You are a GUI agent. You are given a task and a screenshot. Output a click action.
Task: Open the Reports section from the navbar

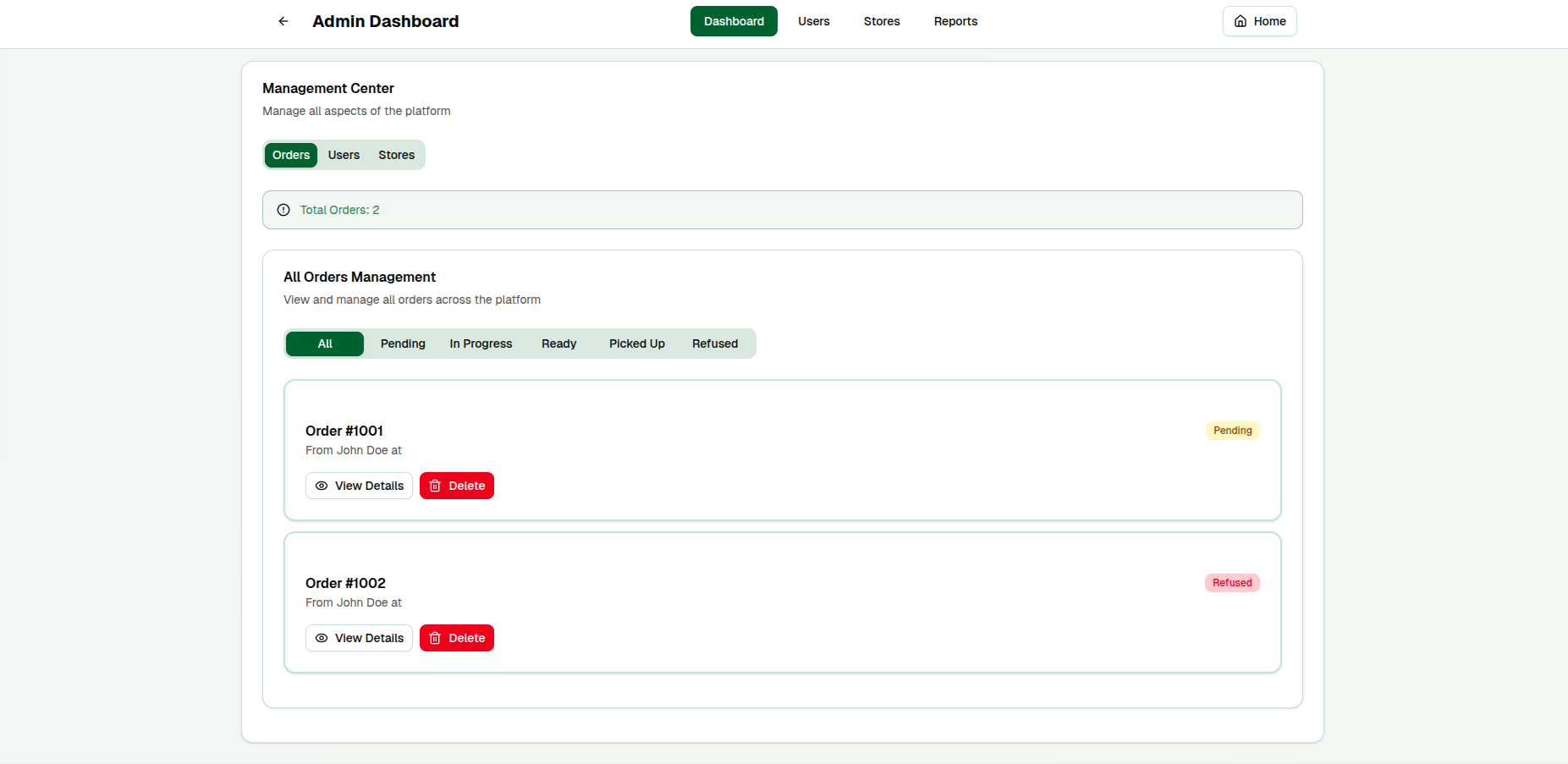coord(955,21)
